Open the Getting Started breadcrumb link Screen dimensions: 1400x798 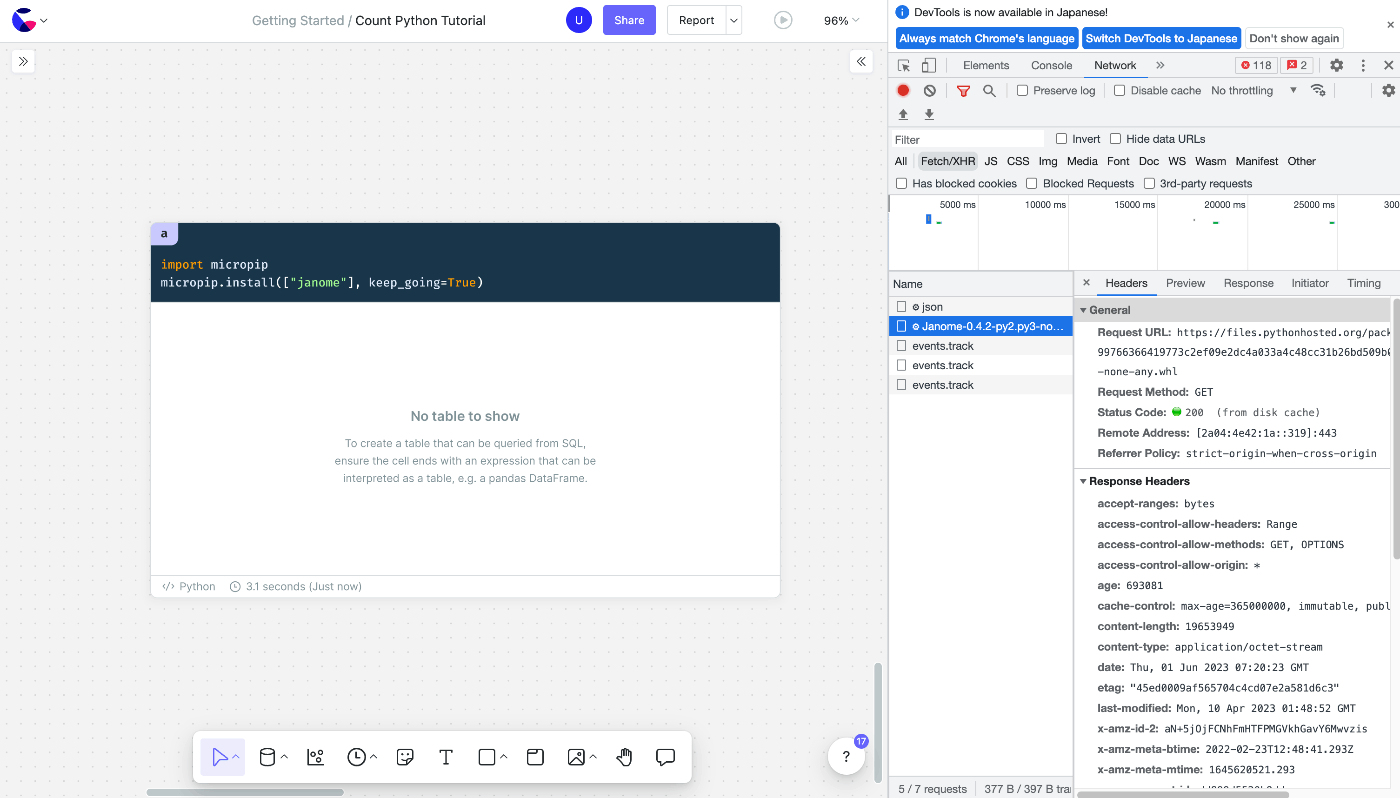(298, 20)
